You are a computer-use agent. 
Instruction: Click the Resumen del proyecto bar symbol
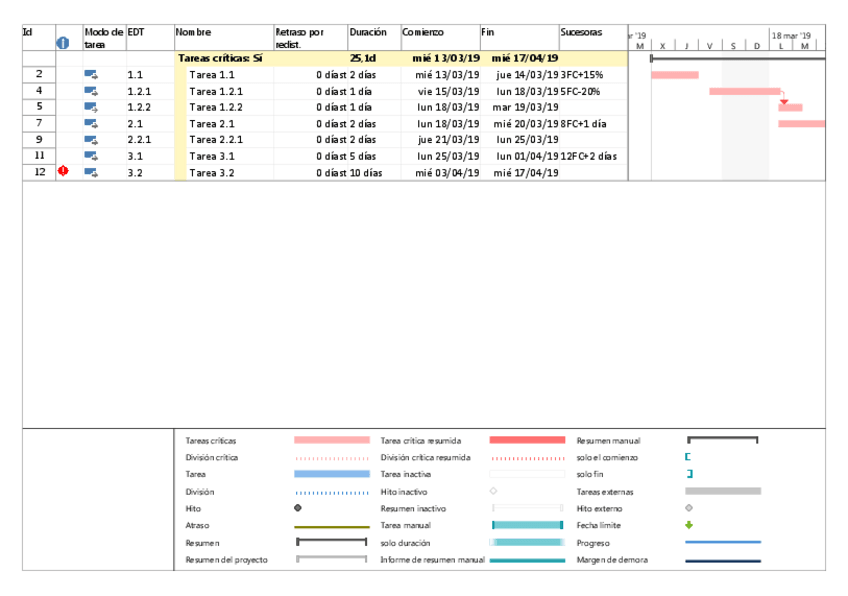point(332,559)
